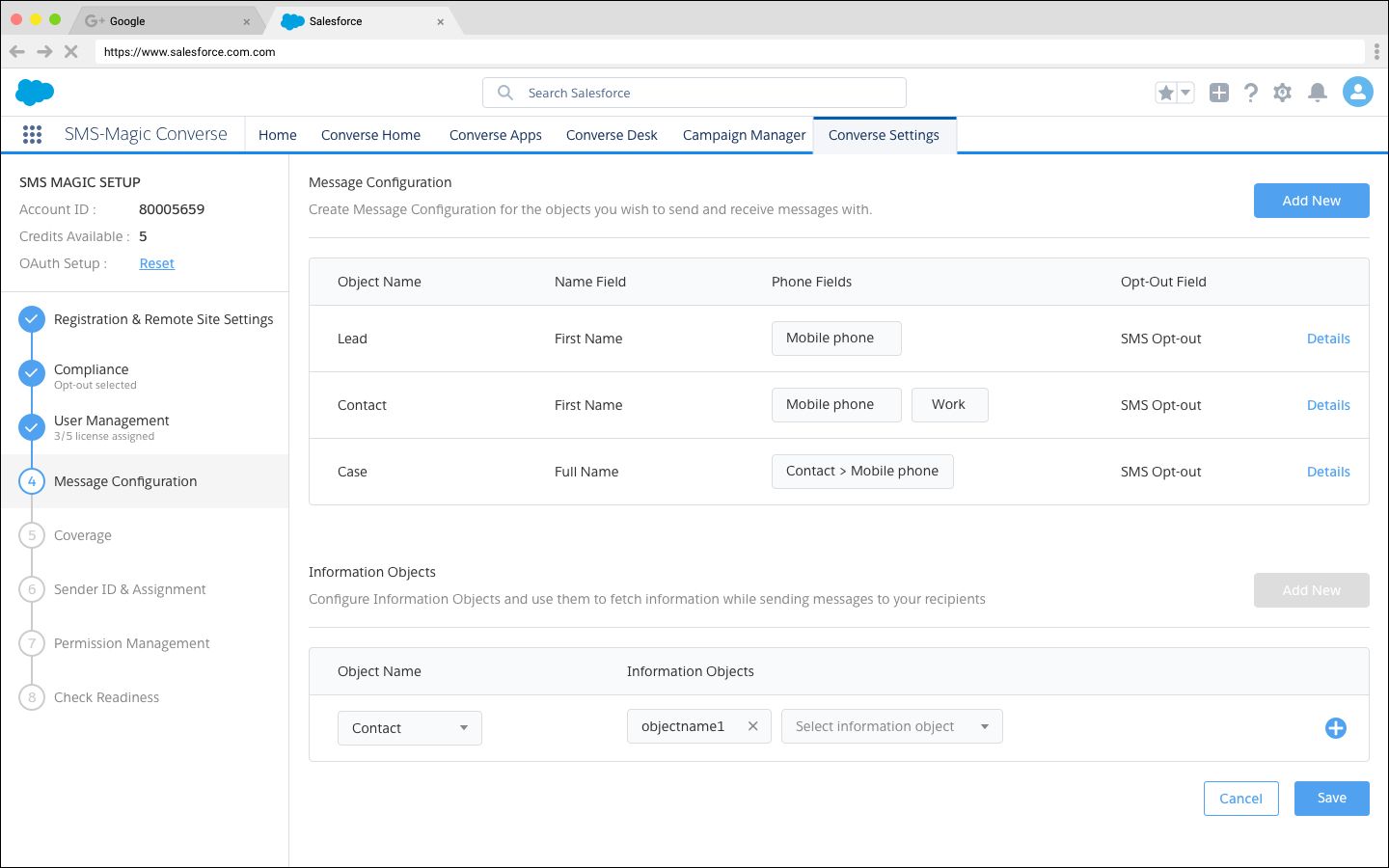Click the Contact > Mobile phone chip

(x=862, y=472)
